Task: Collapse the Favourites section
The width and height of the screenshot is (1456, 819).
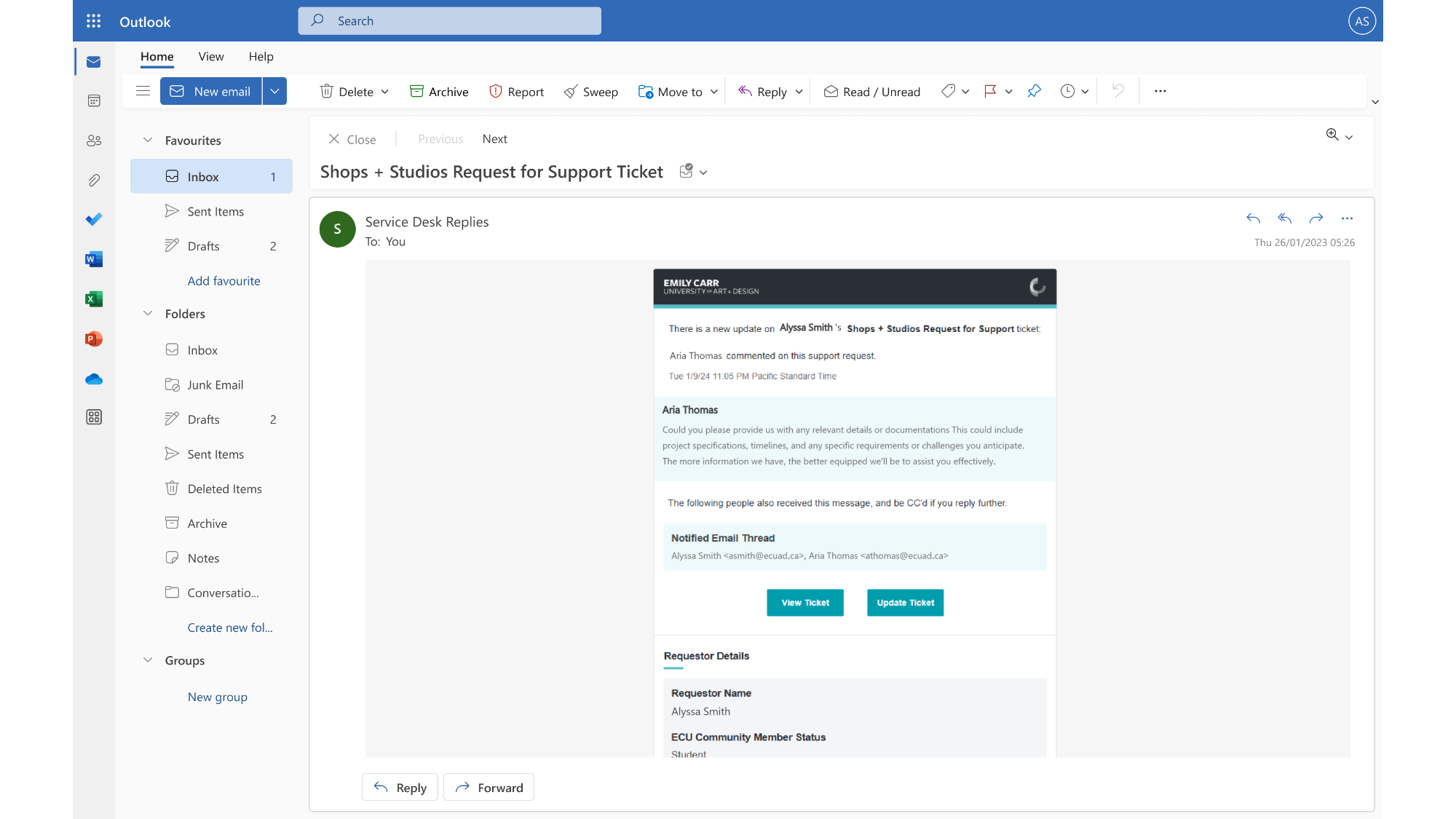Action: [148, 140]
